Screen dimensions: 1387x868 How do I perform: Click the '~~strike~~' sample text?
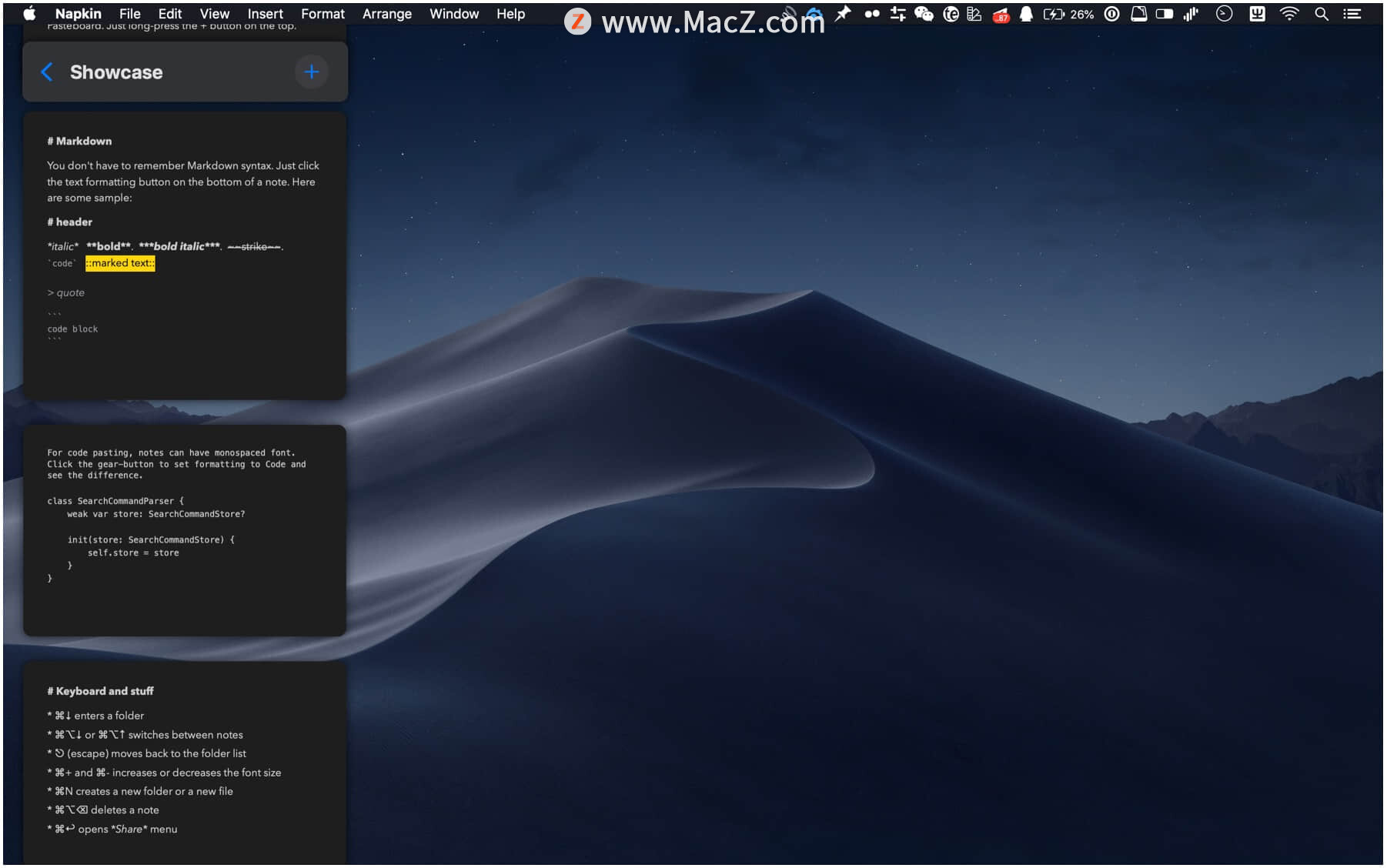point(255,246)
